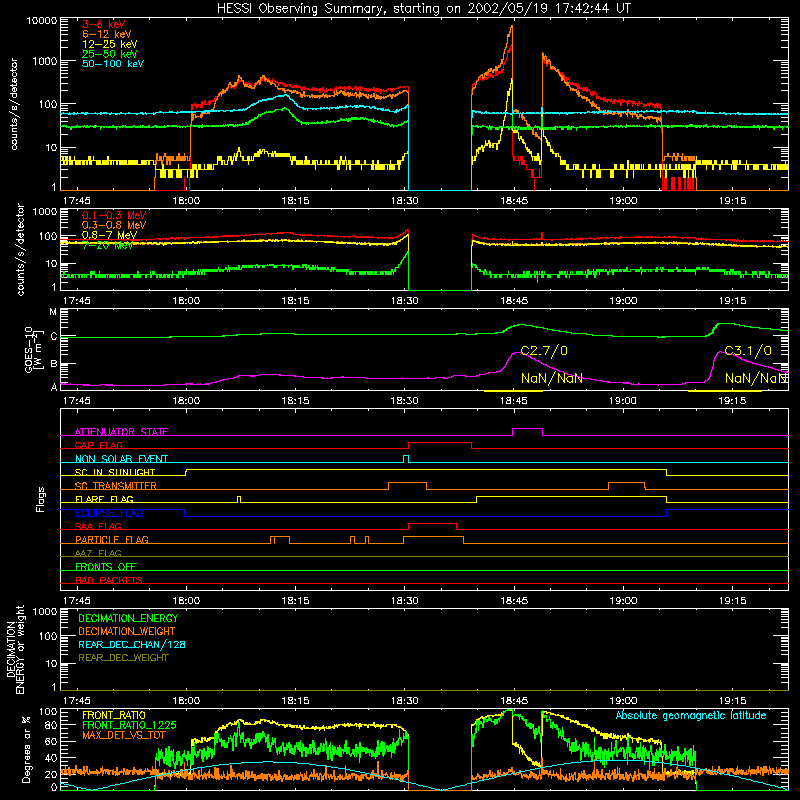Image resolution: width=800 pixels, height=800 pixels.
Task: Click the C3.1/0 flare class annotation
Action: (748, 351)
